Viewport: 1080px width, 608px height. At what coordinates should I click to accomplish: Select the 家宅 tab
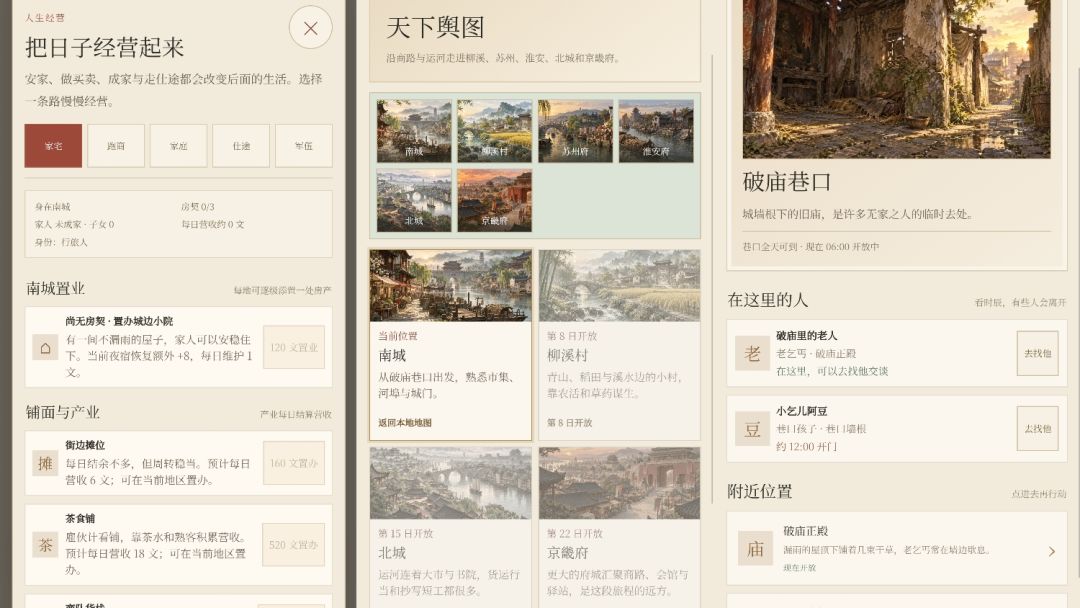pos(53,146)
